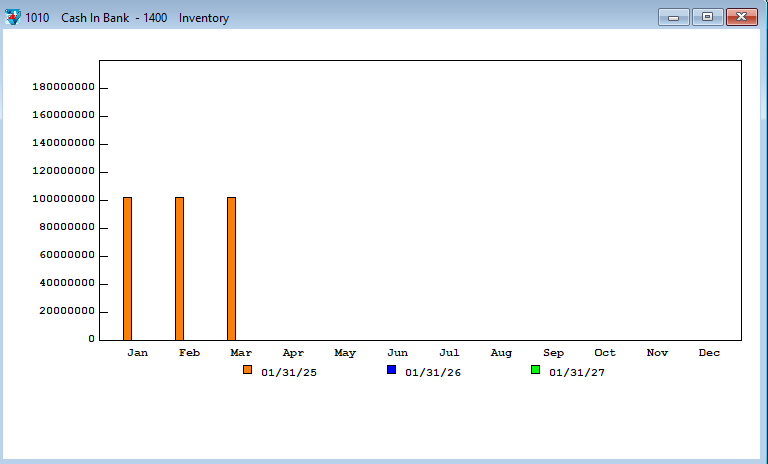Click the green 01/31/27 legend swatch
Screen dimensions: 768x464
[536, 370]
